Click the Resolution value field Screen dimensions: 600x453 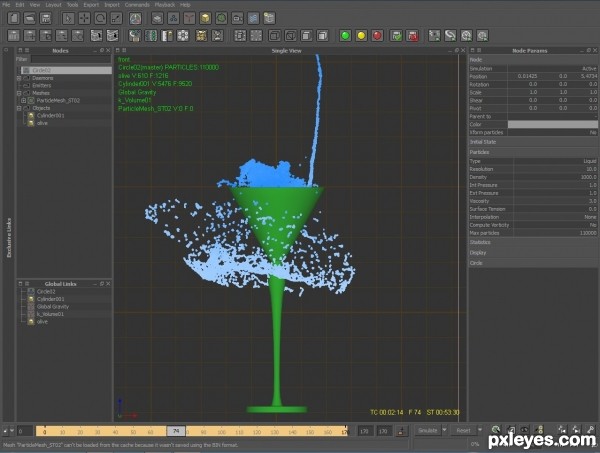[x=556, y=169]
